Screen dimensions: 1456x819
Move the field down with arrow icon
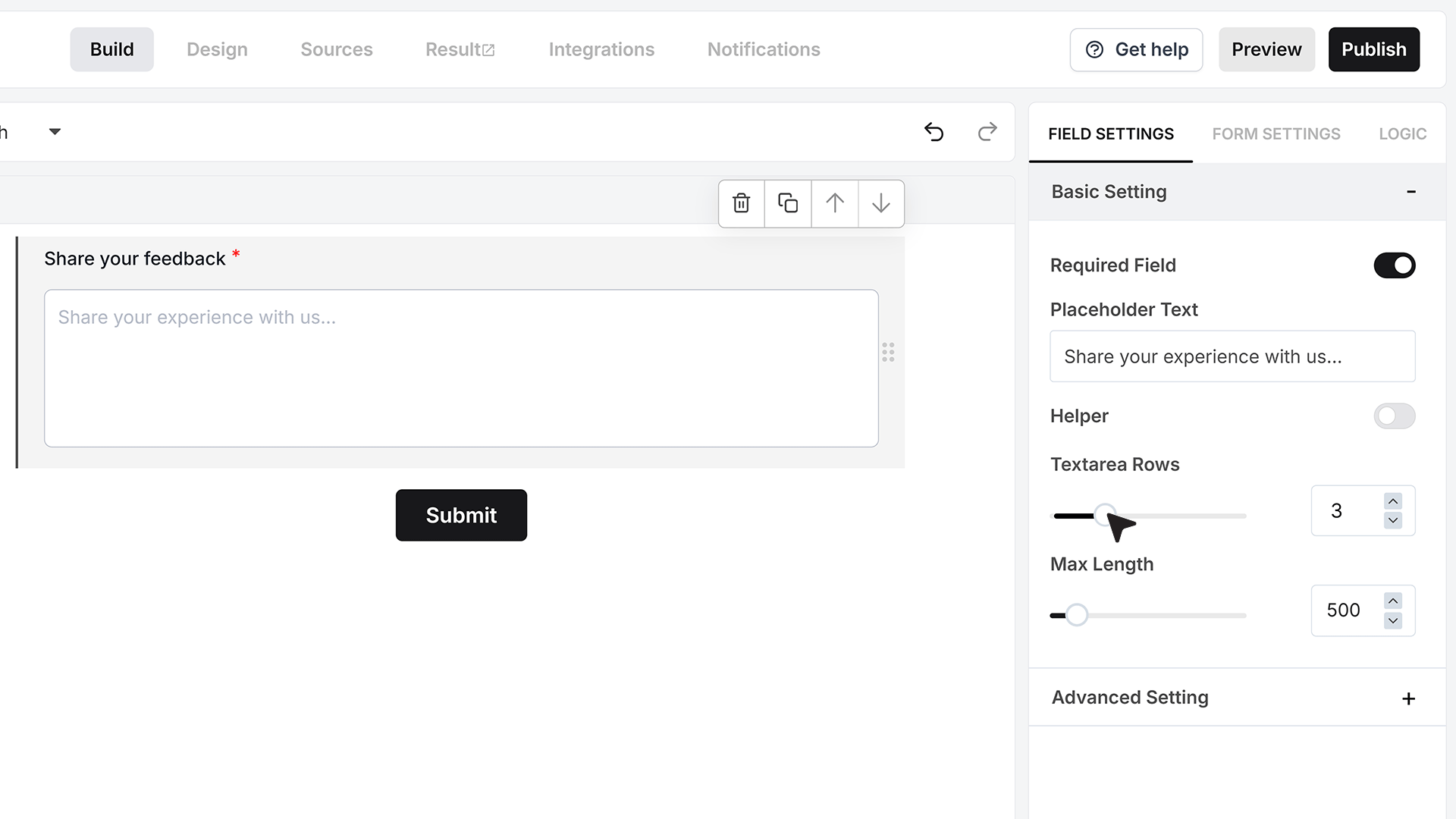click(x=880, y=203)
